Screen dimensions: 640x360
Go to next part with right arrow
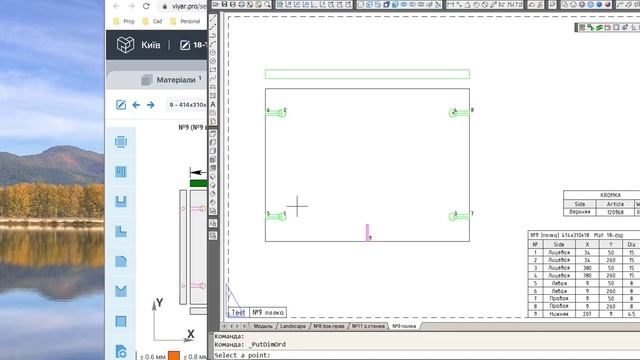pos(151,105)
